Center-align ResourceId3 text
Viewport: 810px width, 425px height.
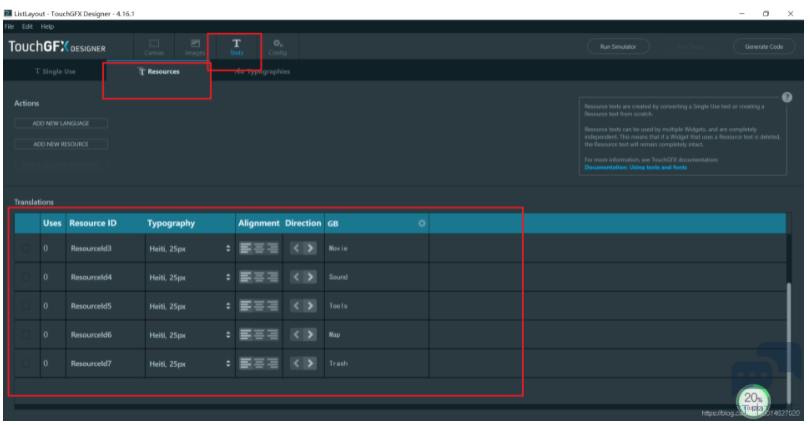(259, 248)
